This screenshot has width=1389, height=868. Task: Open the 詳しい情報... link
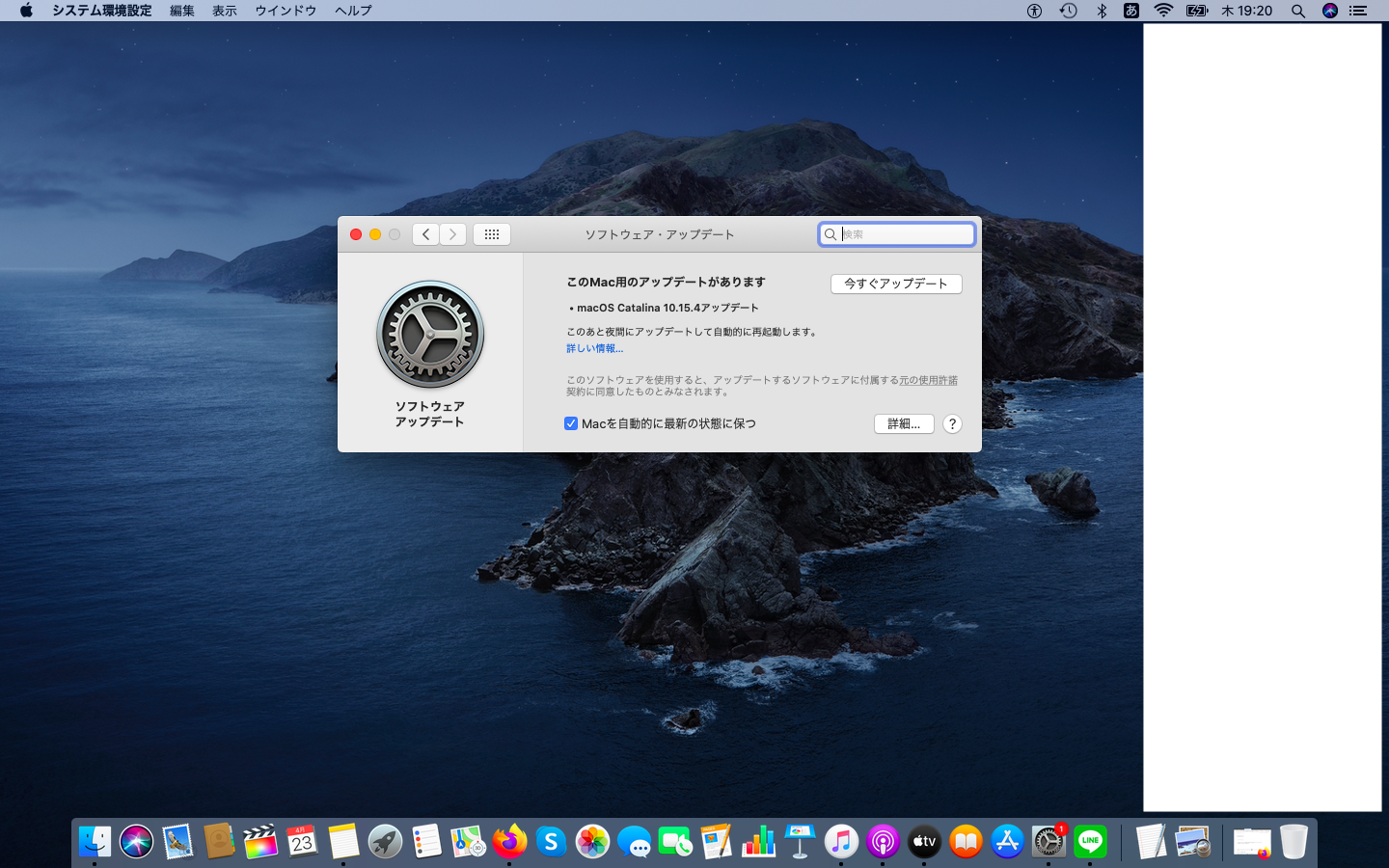point(594,348)
